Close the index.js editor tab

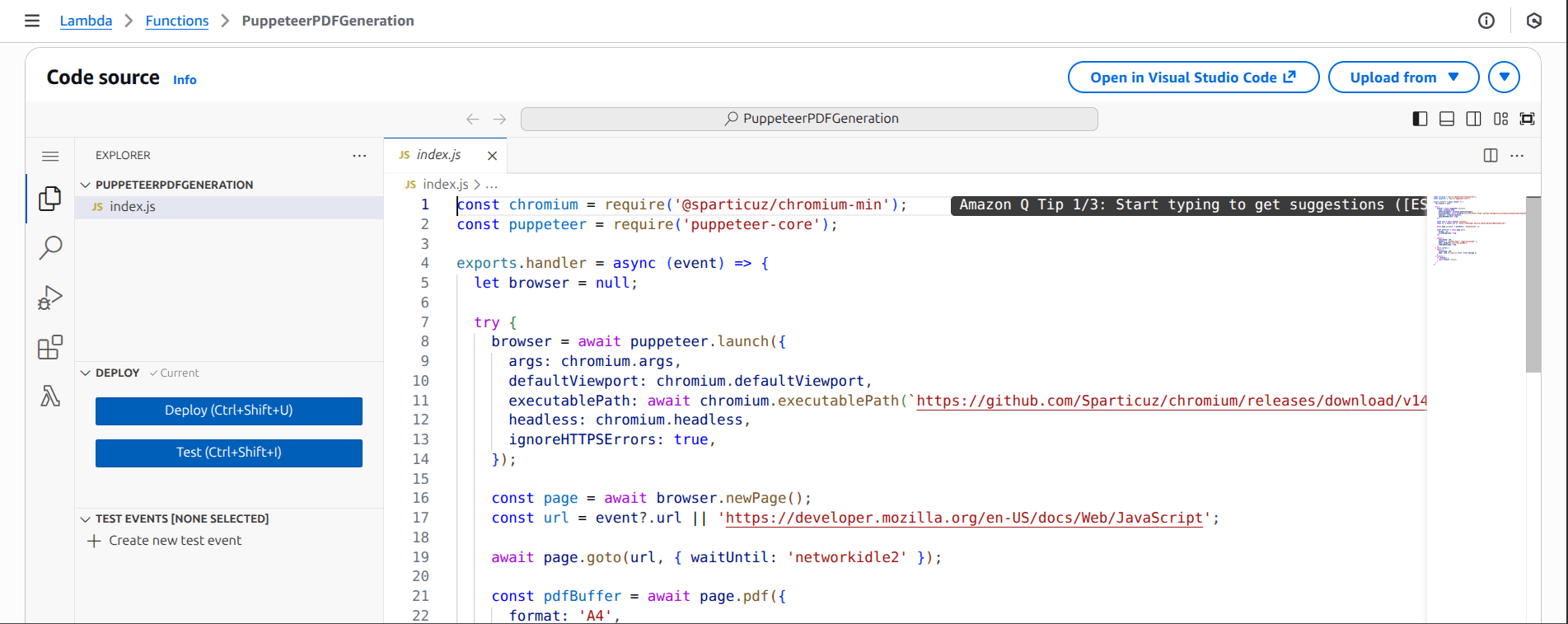(492, 156)
